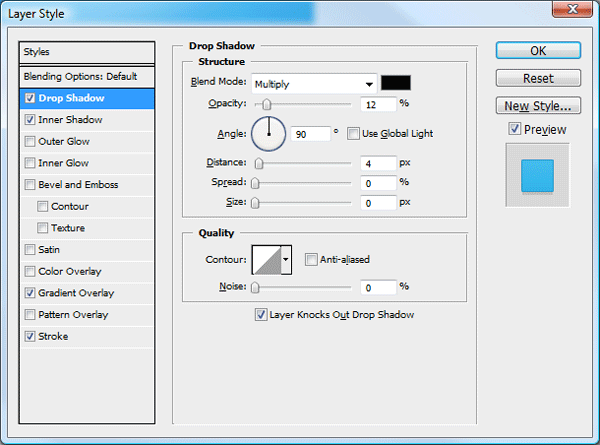Enable the Pattern Overlay checkbox
The height and width of the screenshot is (445, 600).
(30, 315)
